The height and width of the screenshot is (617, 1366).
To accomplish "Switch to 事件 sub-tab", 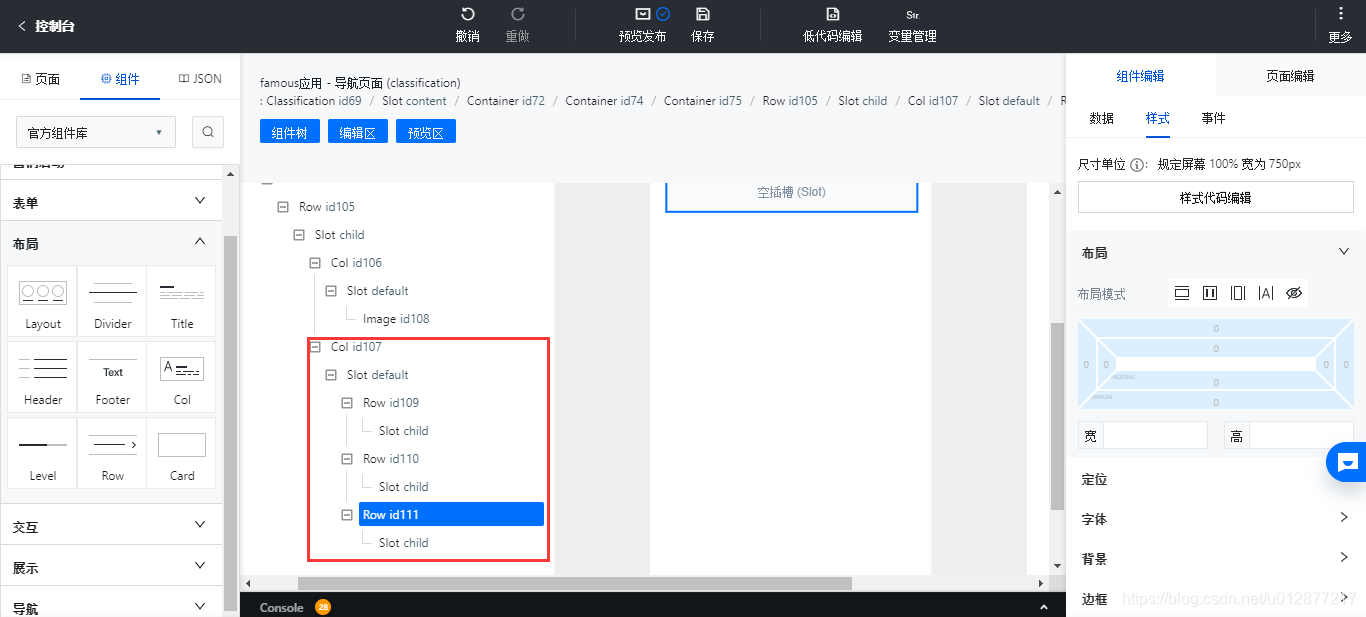I will 1214,118.
